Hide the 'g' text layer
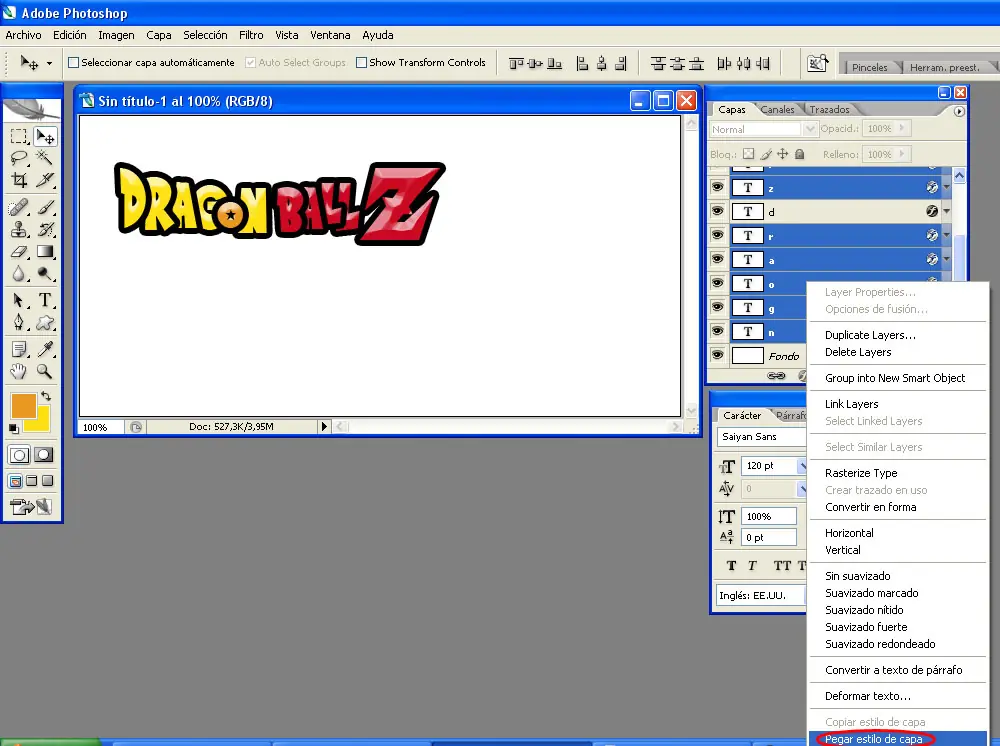 tap(717, 307)
